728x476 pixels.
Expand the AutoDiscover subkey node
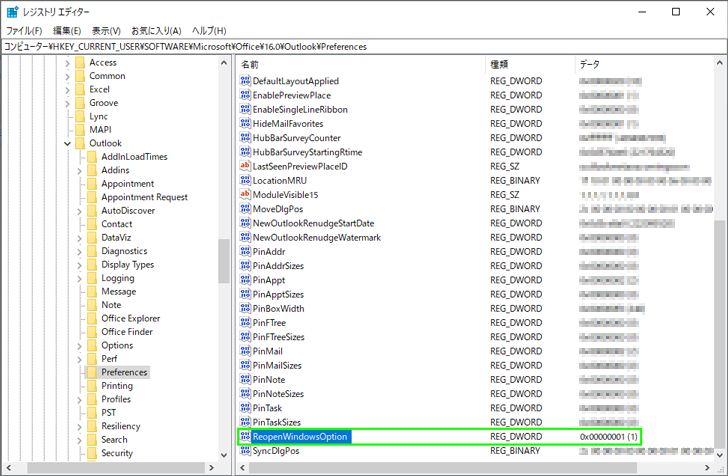click(x=79, y=211)
